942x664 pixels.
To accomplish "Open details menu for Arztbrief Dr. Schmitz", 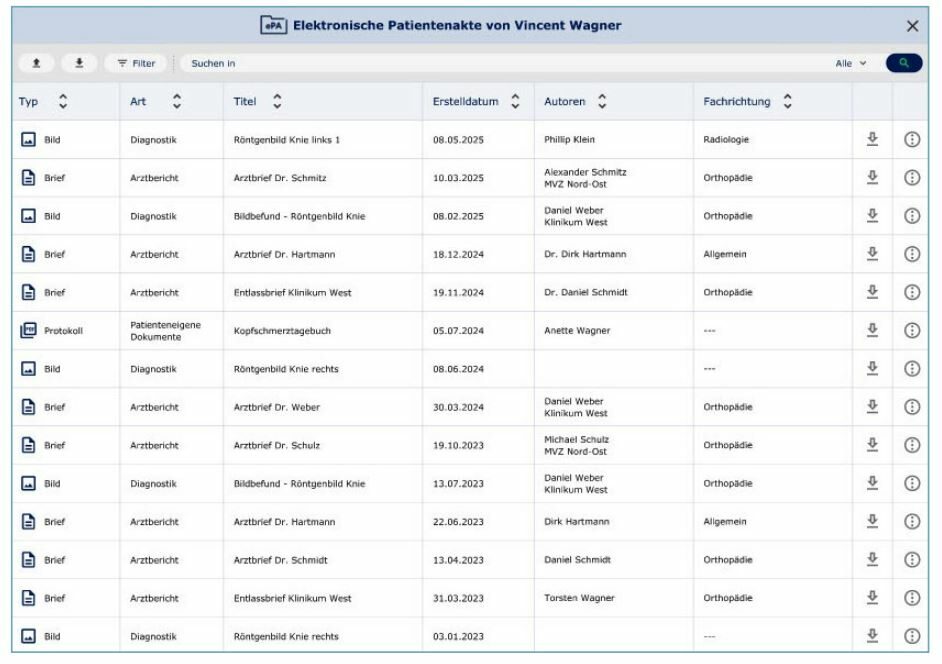I will click(x=912, y=178).
